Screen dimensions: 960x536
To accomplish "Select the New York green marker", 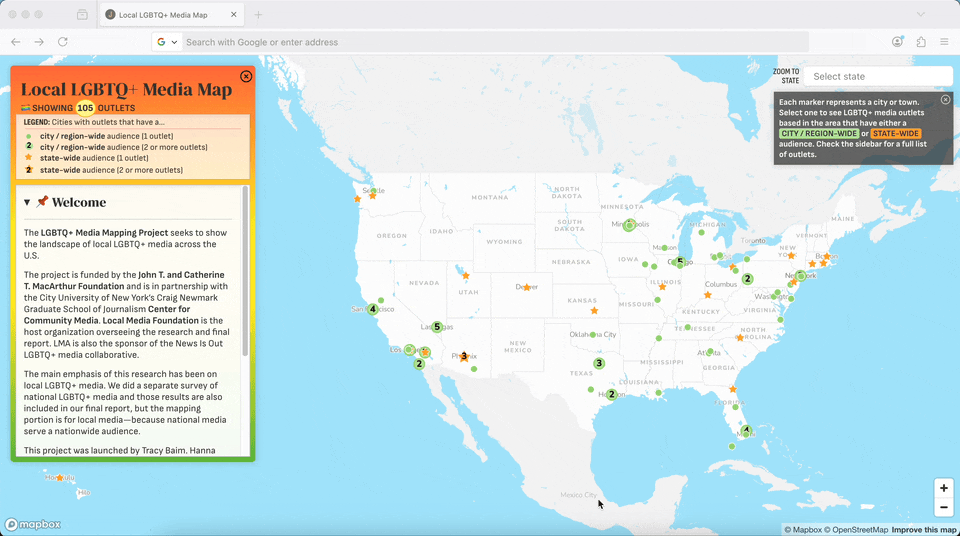I will tap(801, 276).
